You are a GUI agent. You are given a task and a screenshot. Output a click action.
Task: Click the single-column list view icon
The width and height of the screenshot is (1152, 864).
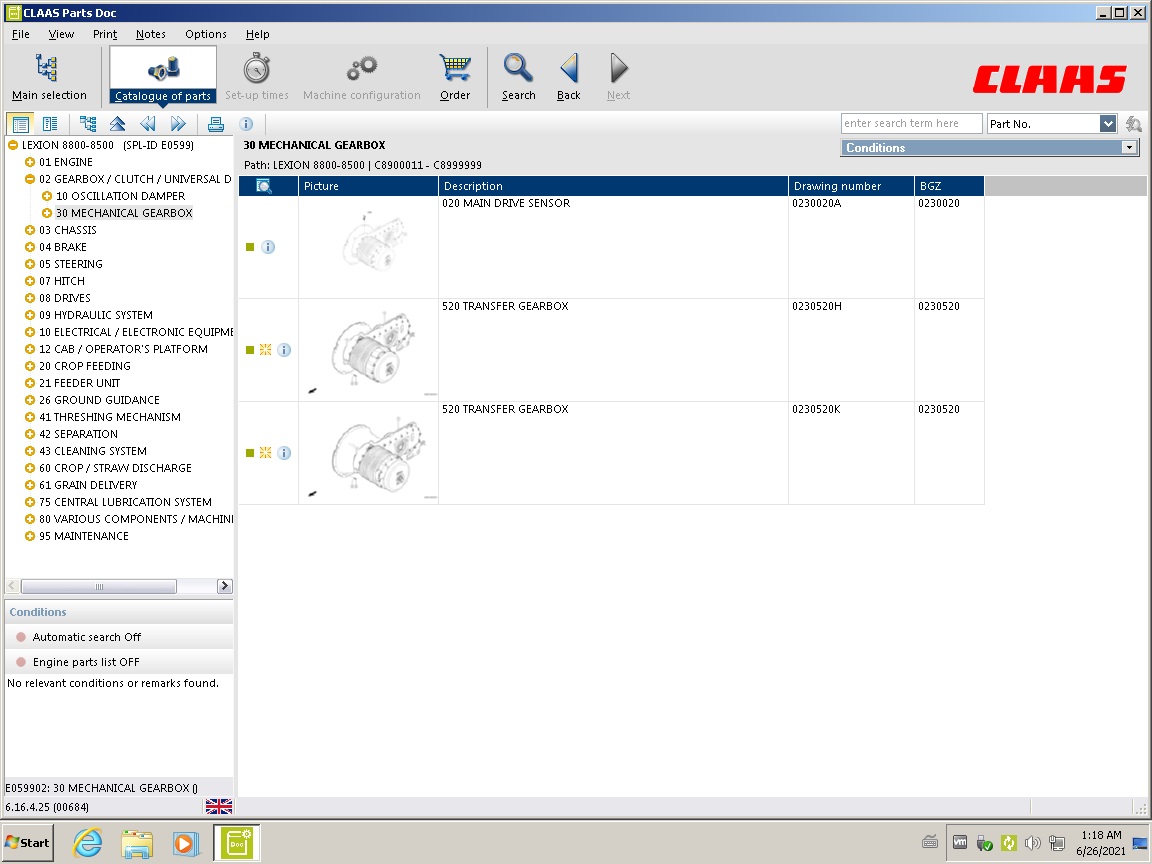(x=21, y=124)
